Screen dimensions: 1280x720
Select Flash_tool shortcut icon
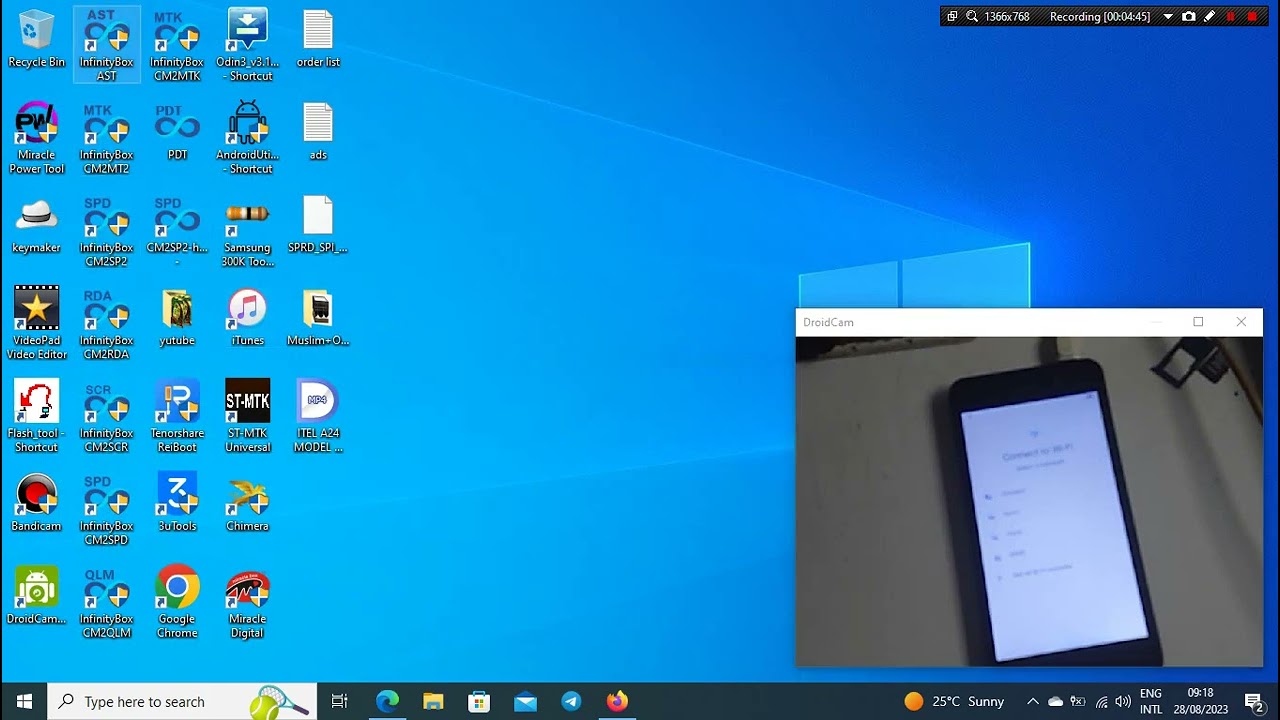[36, 417]
